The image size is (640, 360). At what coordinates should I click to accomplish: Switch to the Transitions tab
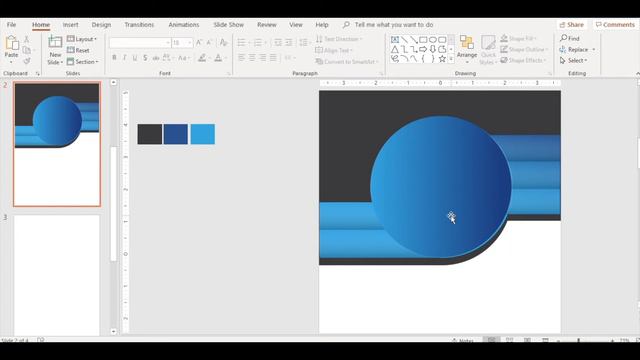(x=139, y=25)
